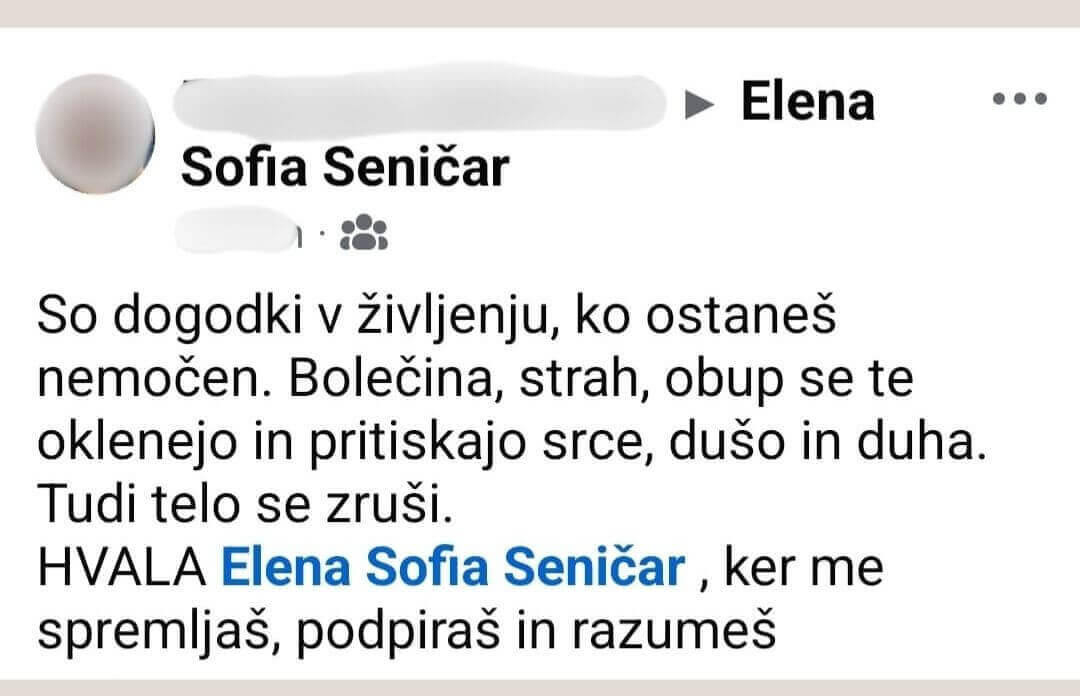The width and height of the screenshot is (1080, 696).
Task: Click the word "HVALA" in the post
Action: coord(123,570)
